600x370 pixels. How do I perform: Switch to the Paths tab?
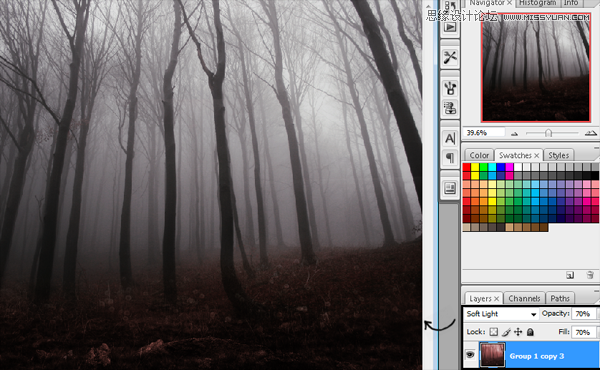560,298
